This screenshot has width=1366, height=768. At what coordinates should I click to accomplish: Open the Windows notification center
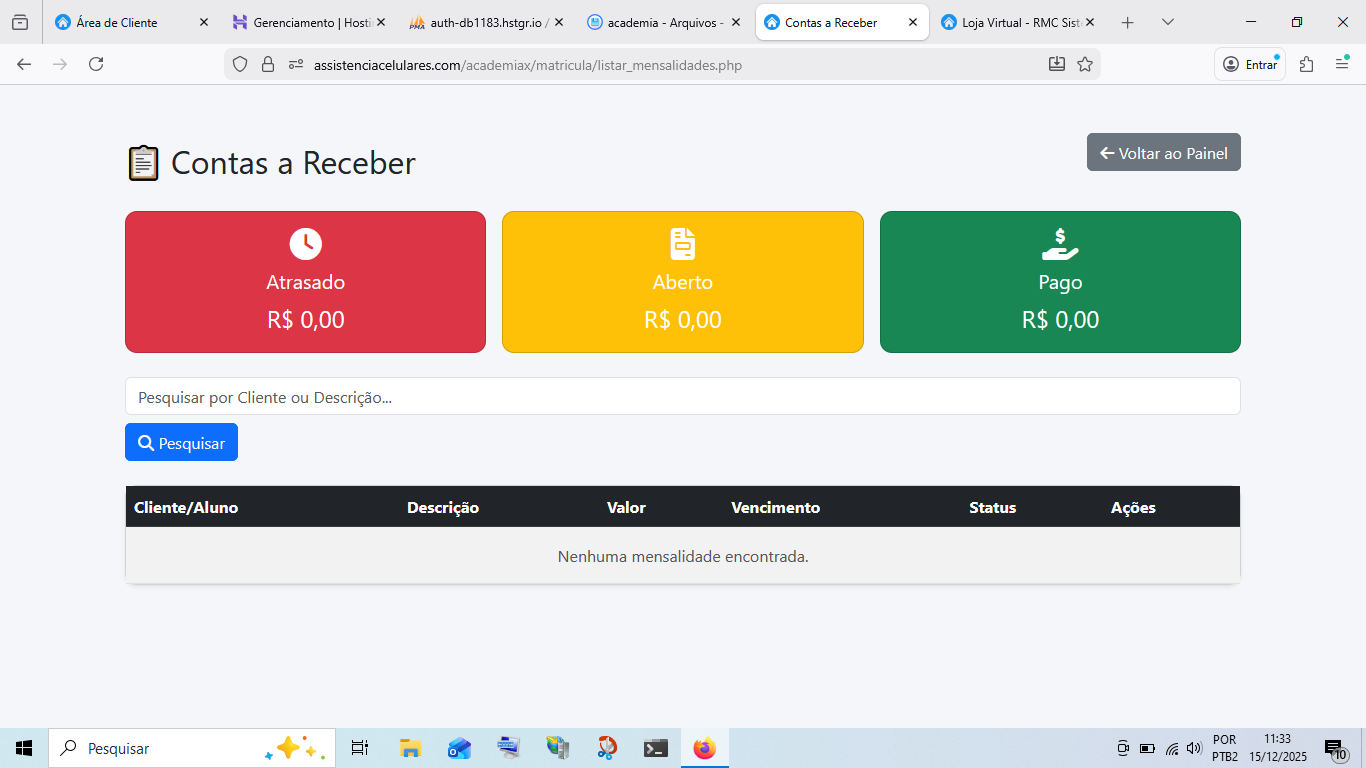[1335, 748]
